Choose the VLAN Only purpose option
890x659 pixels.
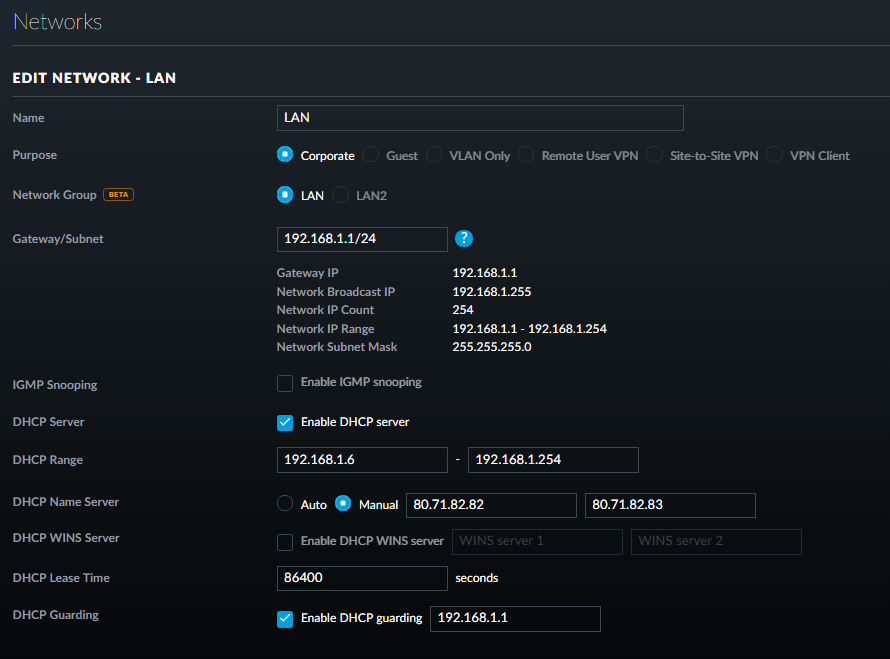(434, 155)
